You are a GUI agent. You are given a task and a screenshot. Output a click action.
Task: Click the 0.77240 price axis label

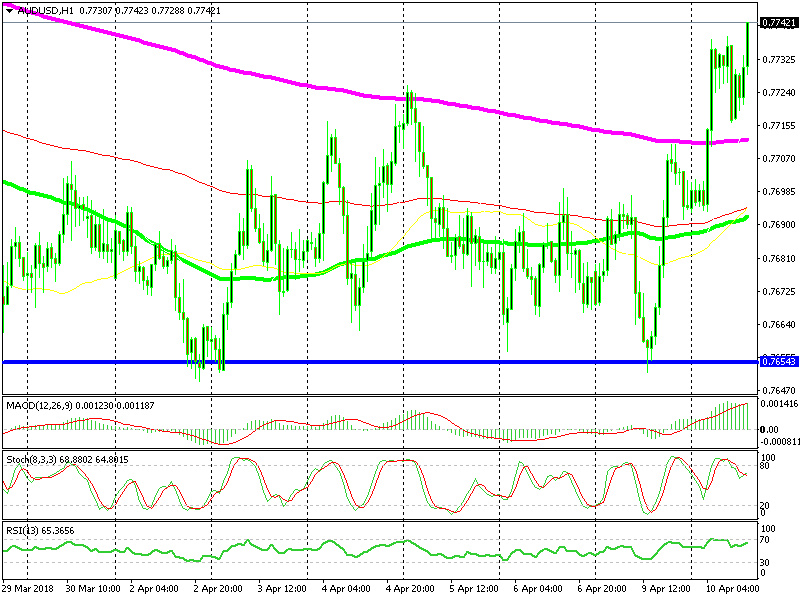(779, 92)
